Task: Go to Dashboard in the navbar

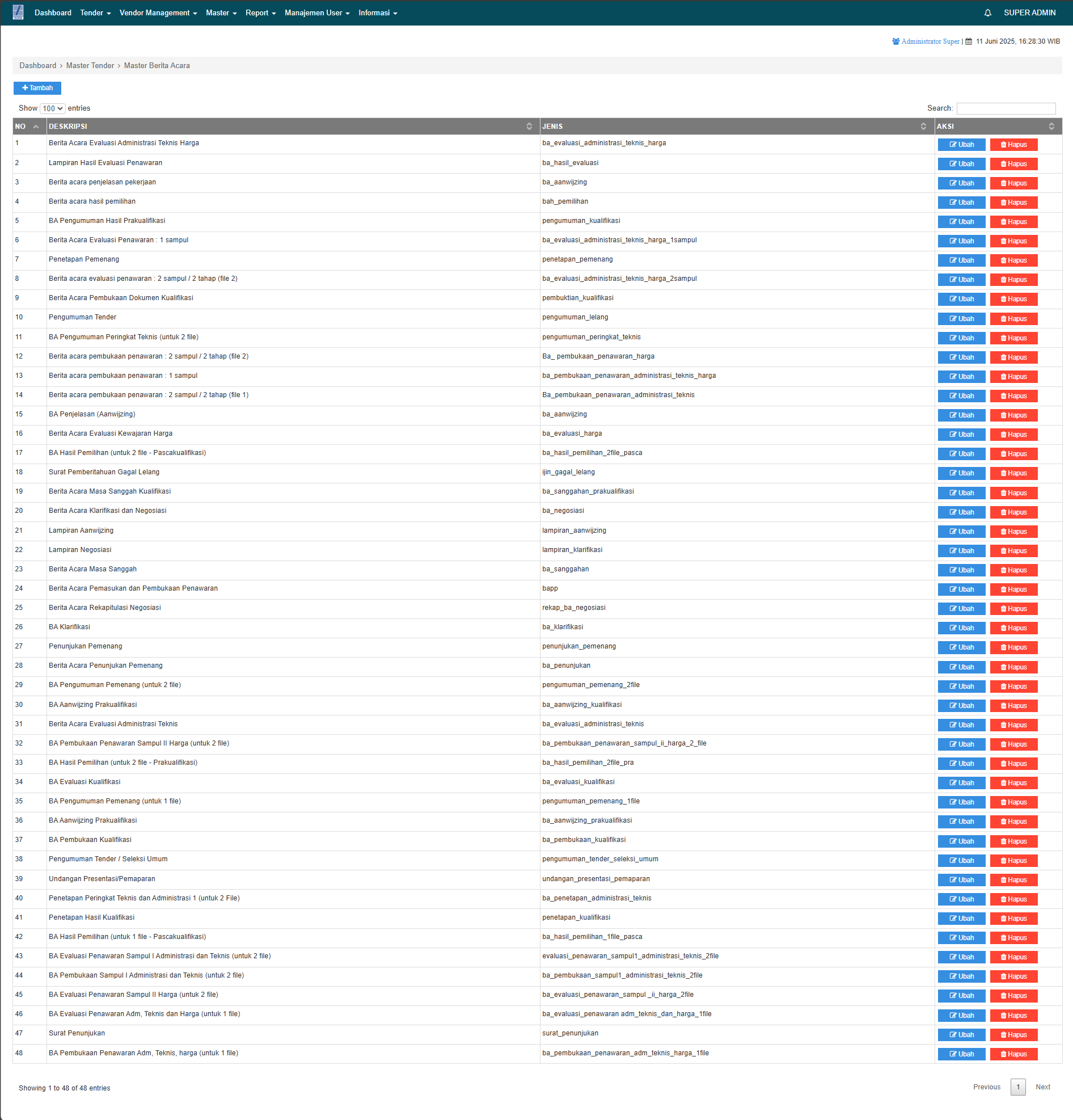Action: point(53,12)
